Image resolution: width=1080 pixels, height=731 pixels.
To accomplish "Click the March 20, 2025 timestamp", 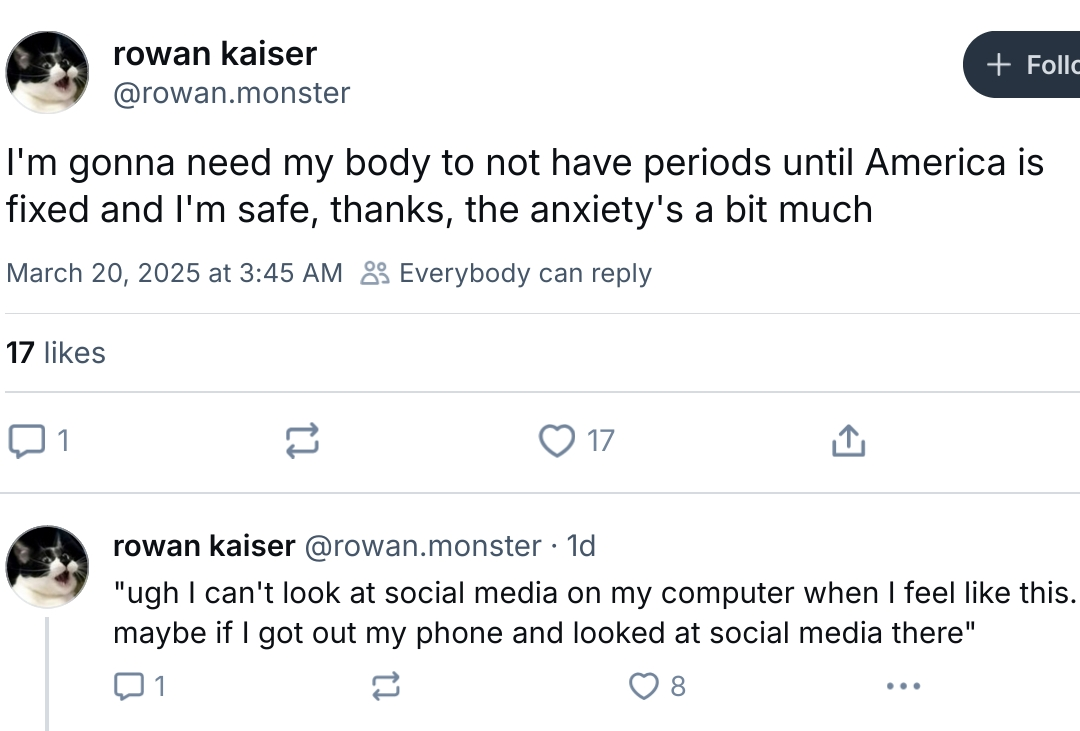I will point(174,273).
